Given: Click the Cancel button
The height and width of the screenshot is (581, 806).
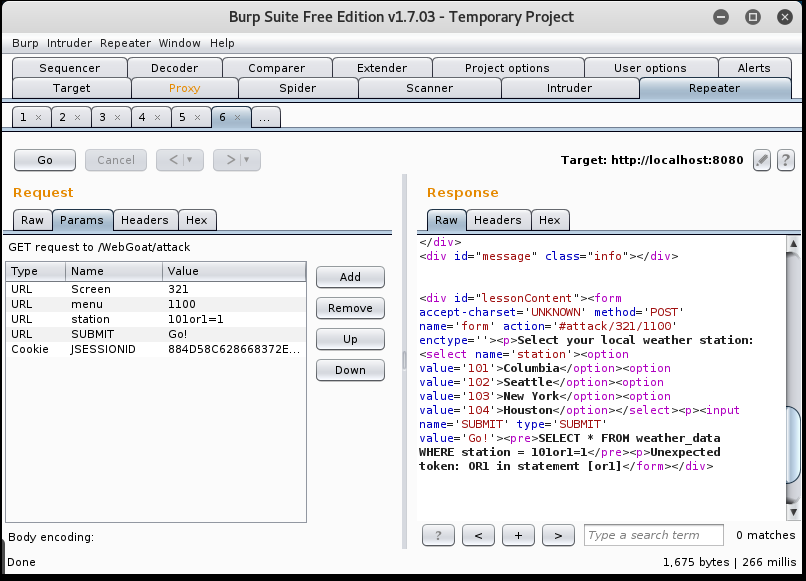Looking at the screenshot, I should pyautogui.click(x=116, y=160).
